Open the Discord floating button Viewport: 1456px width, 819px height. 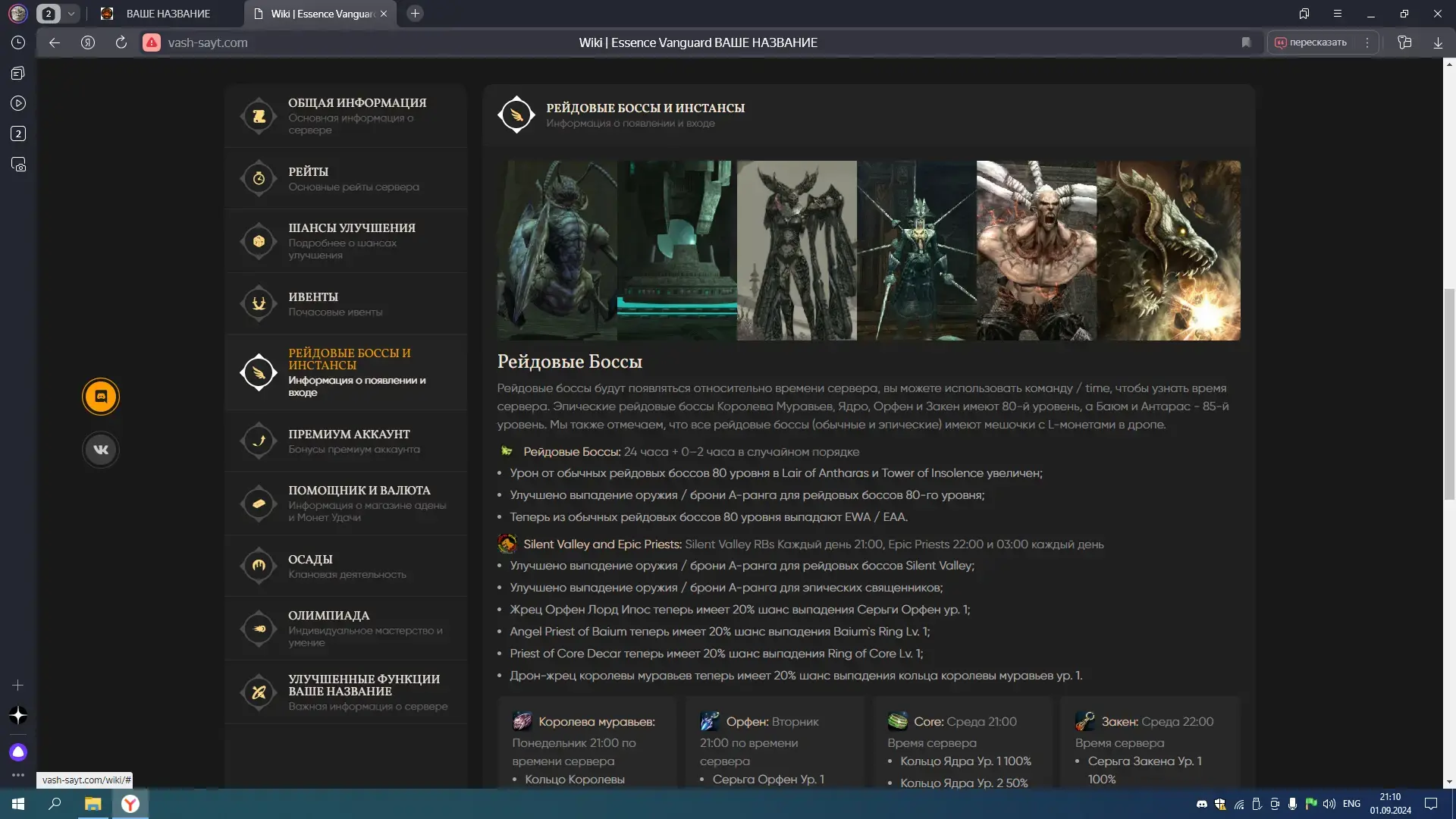click(101, 397)
